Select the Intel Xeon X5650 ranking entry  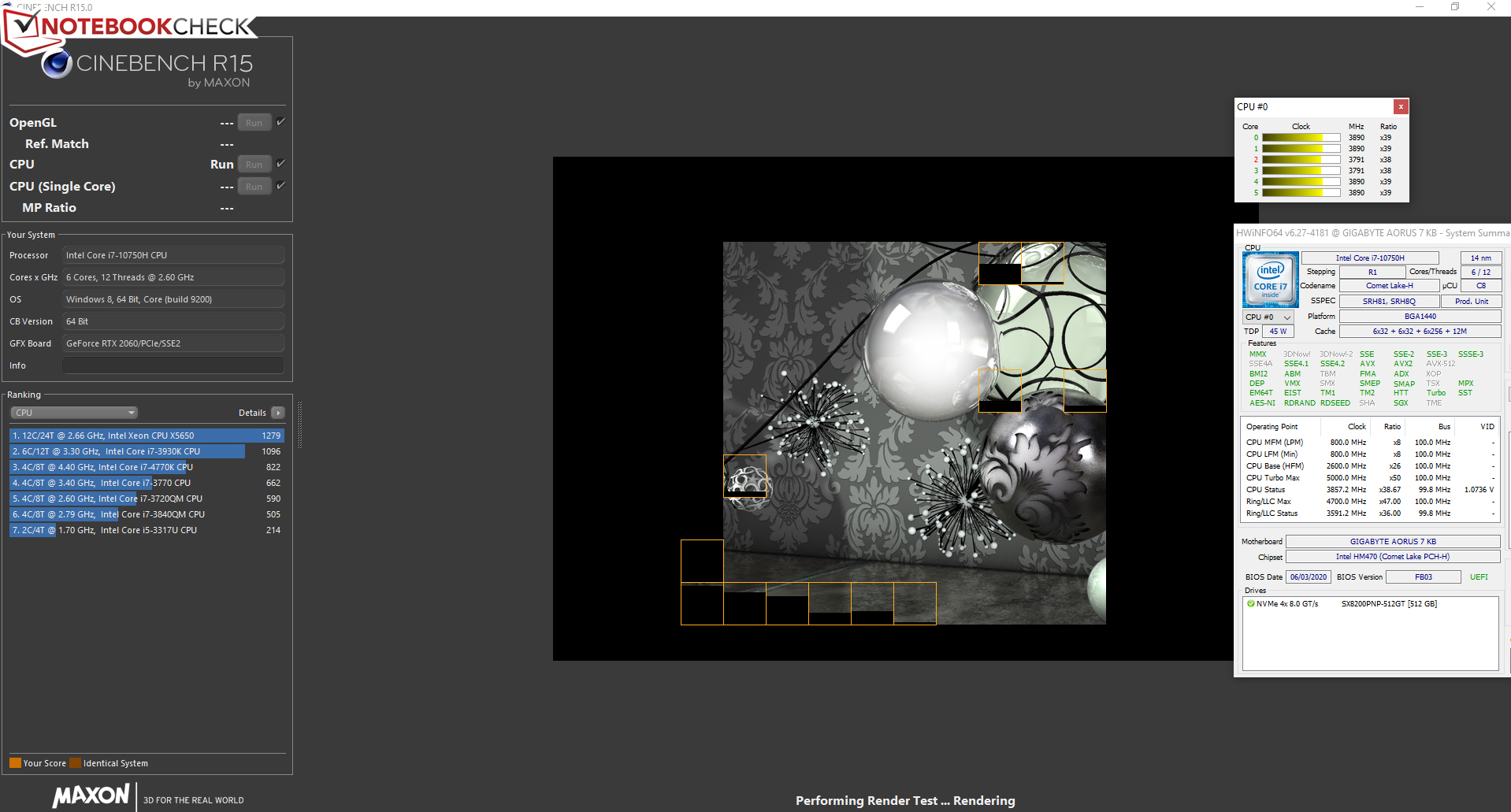coord(147,436)
